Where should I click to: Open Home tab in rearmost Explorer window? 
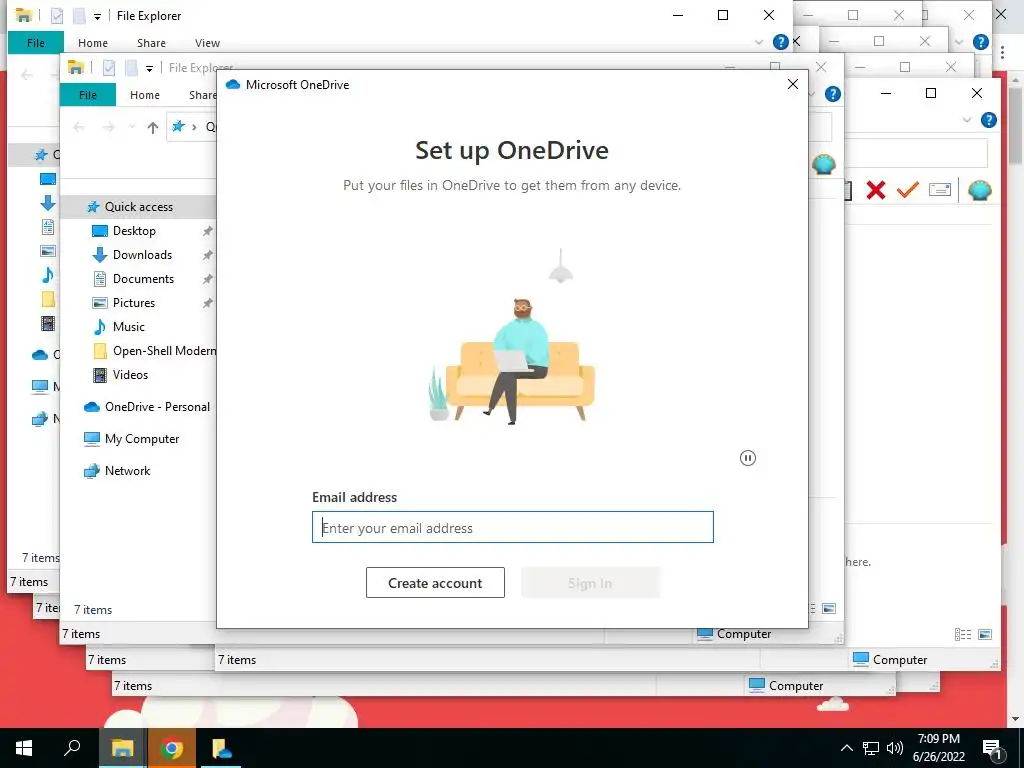click(x=93, y=43)
